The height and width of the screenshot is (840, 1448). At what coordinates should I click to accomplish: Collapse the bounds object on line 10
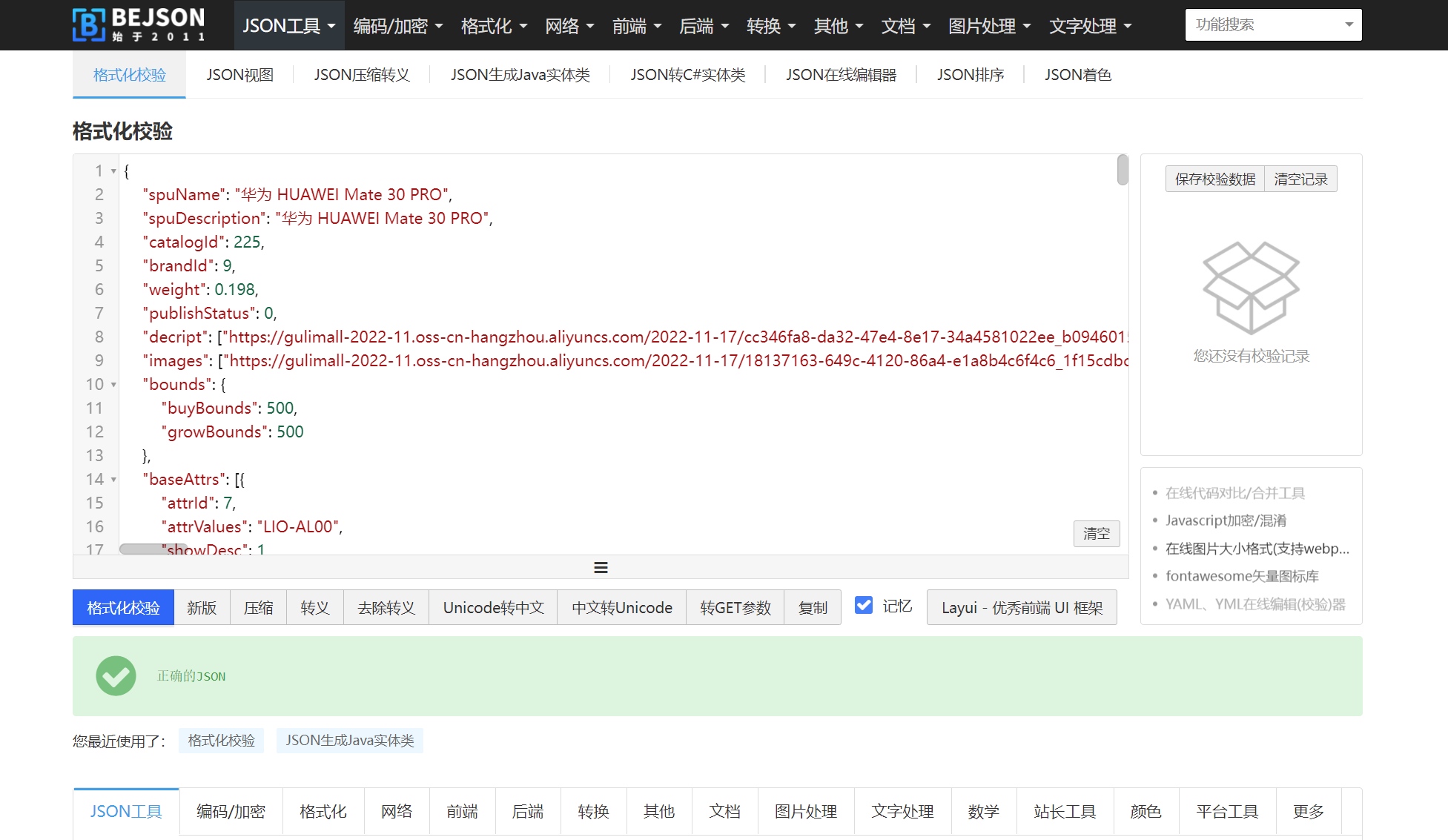pos(113,385)
